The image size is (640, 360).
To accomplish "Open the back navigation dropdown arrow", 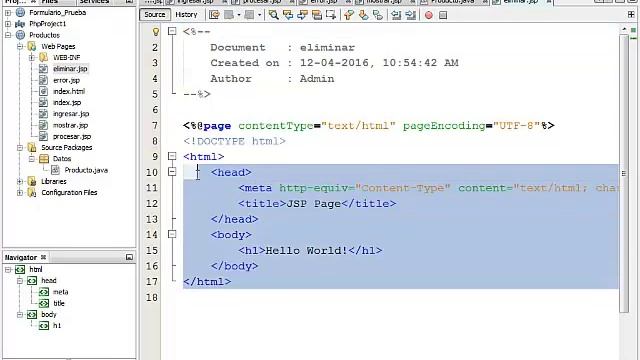I will [239, 15].
